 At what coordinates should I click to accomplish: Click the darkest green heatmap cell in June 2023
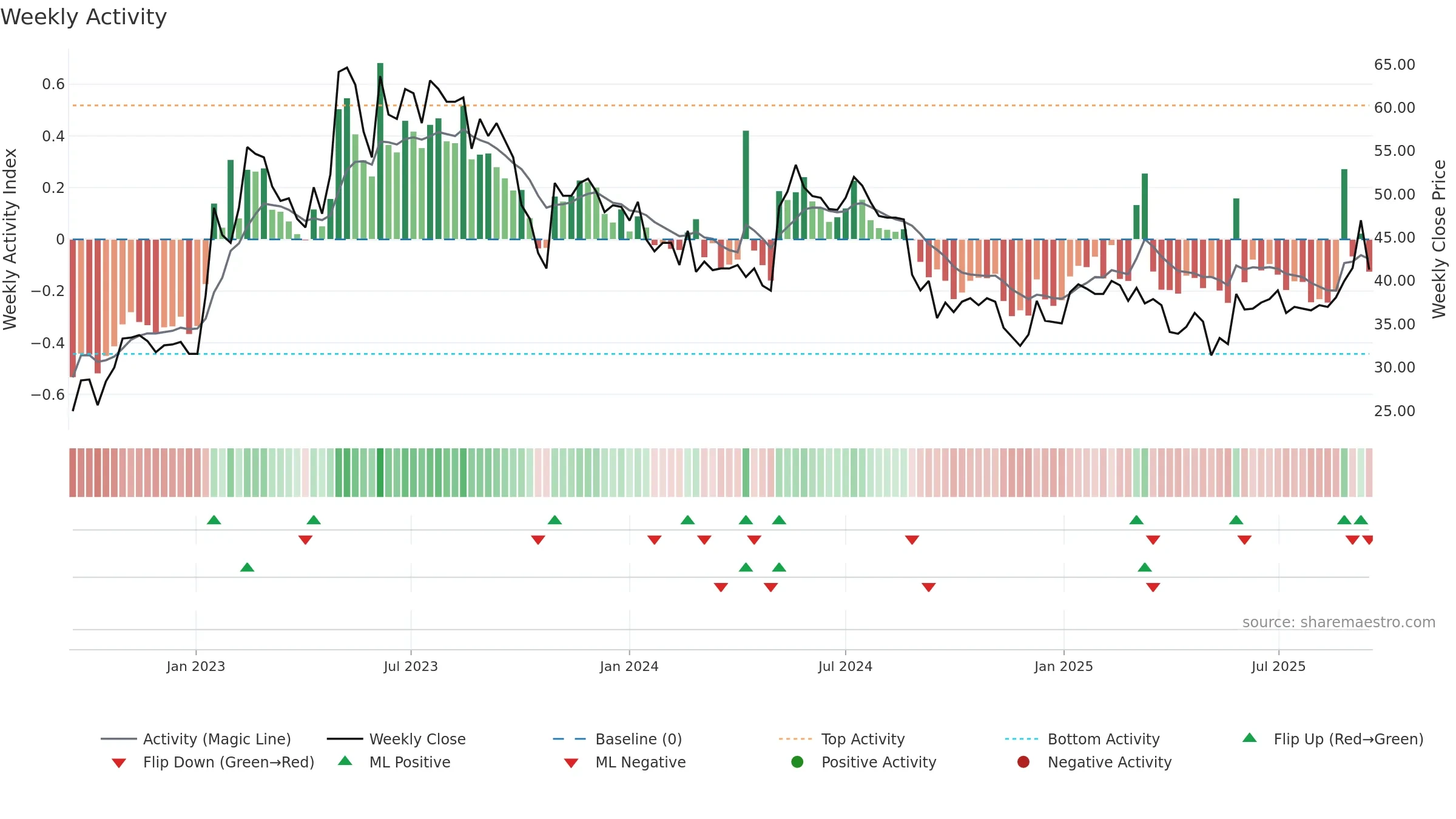point(380,473)
